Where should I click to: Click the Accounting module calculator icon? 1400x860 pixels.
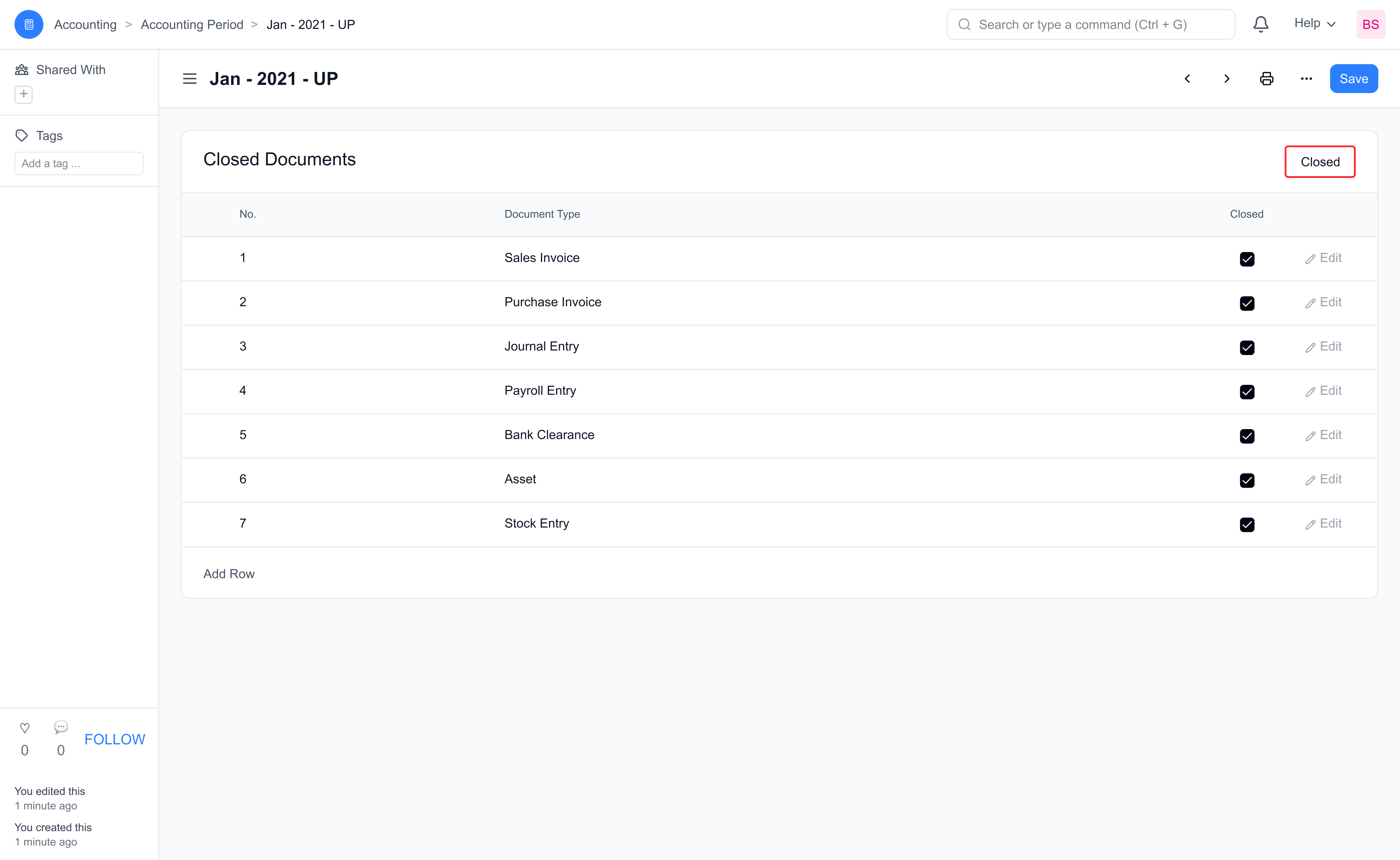point(28,24)
